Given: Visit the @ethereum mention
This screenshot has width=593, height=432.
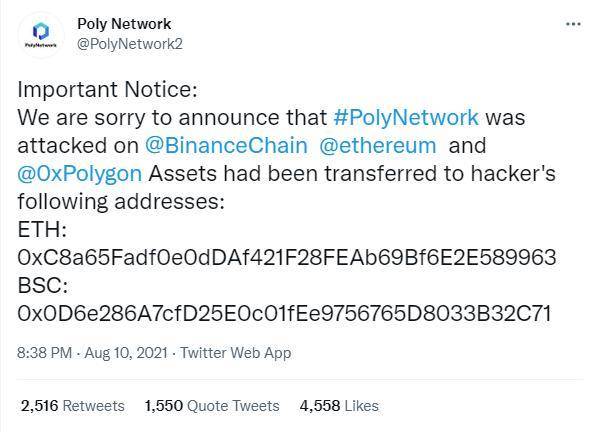Looking at the screenshot, I should point(378,146).
